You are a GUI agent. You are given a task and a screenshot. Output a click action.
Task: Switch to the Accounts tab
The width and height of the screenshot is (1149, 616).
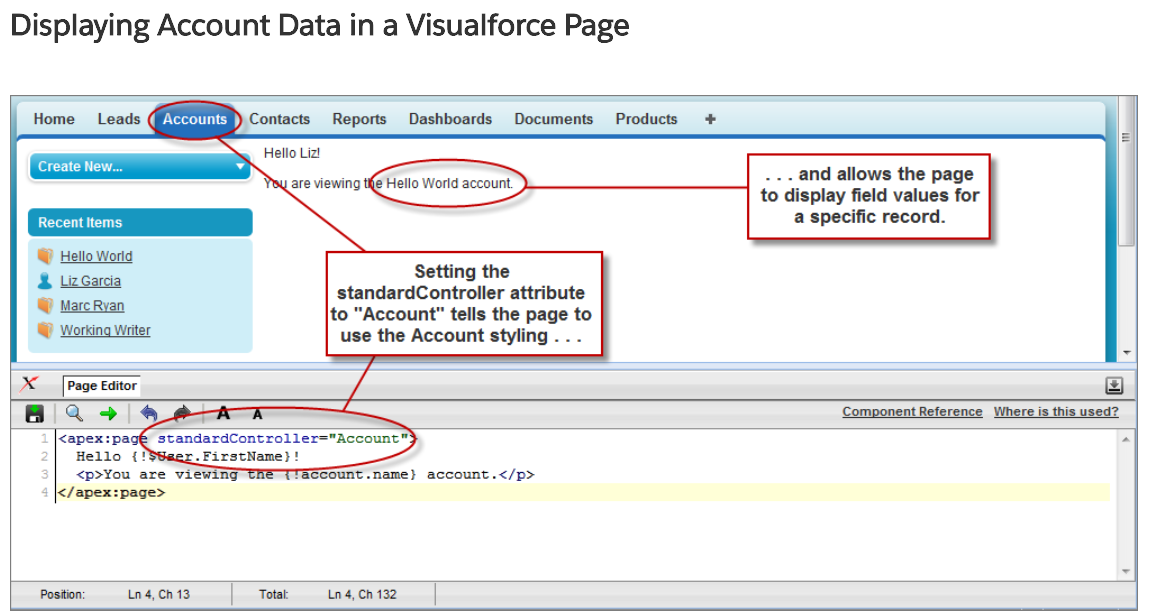click(195, 119)
